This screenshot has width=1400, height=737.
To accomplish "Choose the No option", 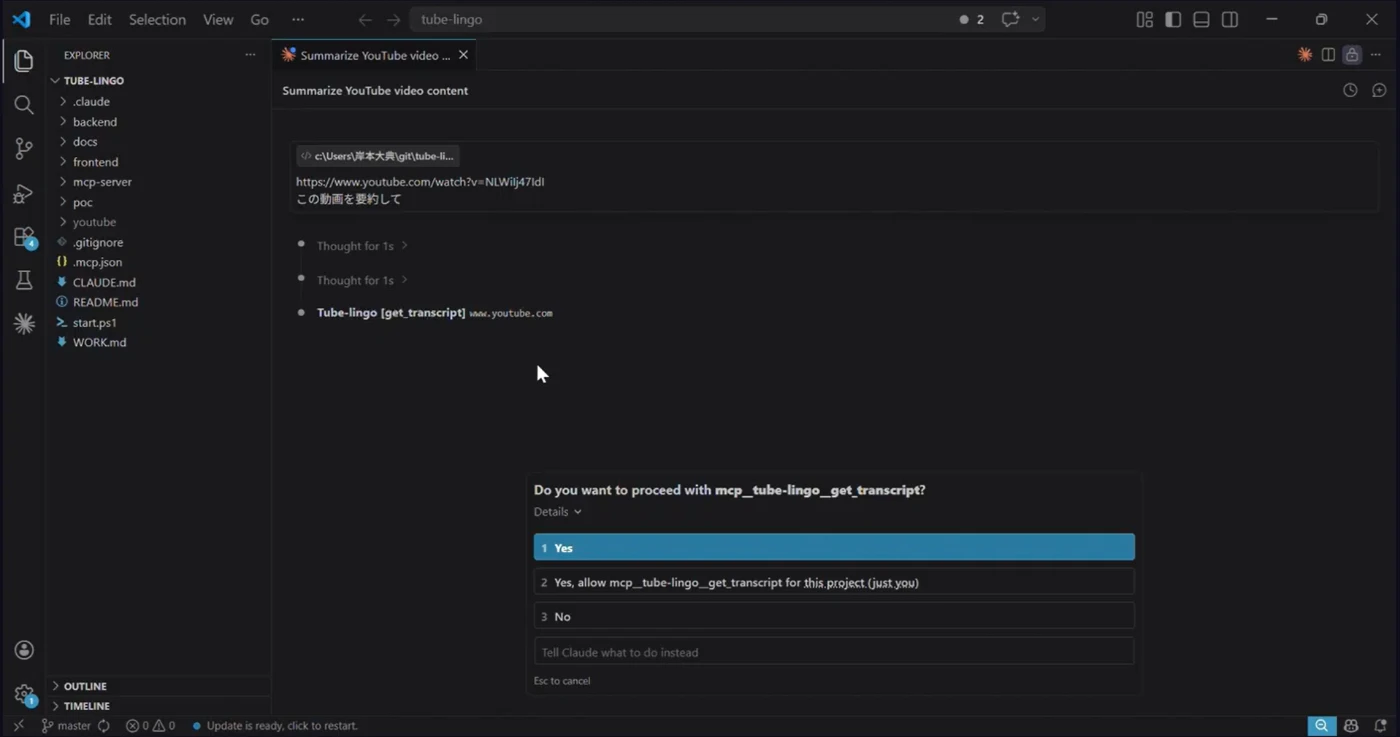I will (x=834, y=616).
